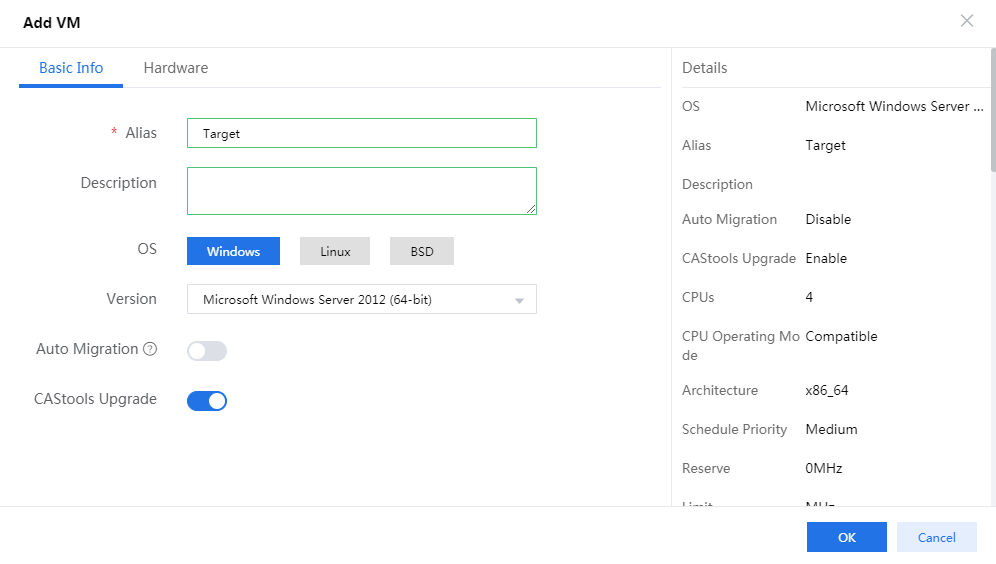Viewport: 996px width, 564px height.
Task: Click the Schedule Priority Medium value
Action: click(831, 429)
